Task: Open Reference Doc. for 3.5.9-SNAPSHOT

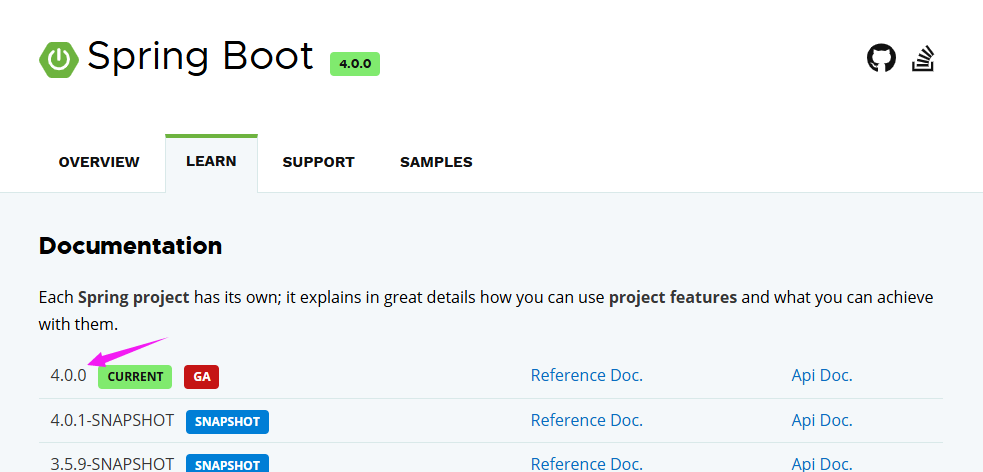Action: (587, 464)
